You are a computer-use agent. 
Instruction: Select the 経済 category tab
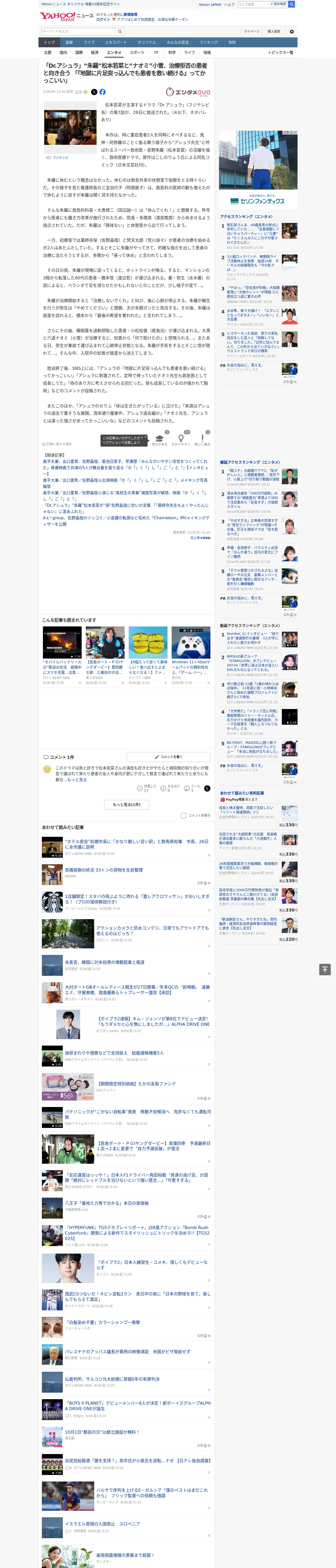tap(94, 53)
